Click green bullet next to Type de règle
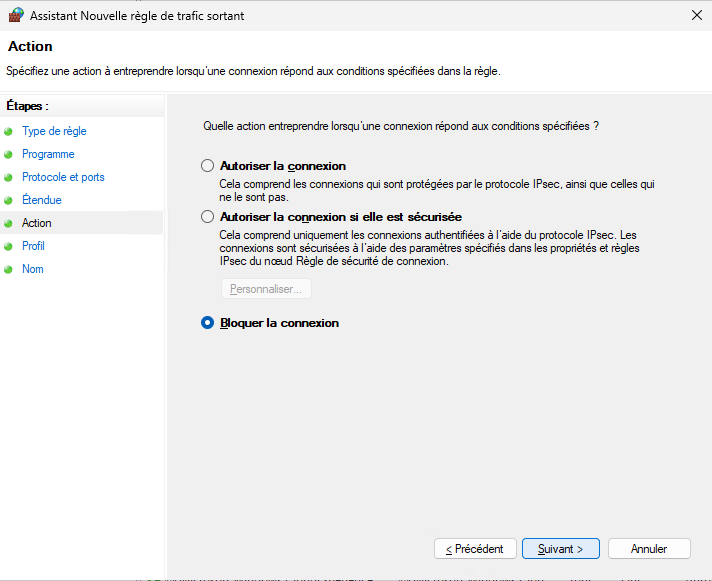 (9, 131)
